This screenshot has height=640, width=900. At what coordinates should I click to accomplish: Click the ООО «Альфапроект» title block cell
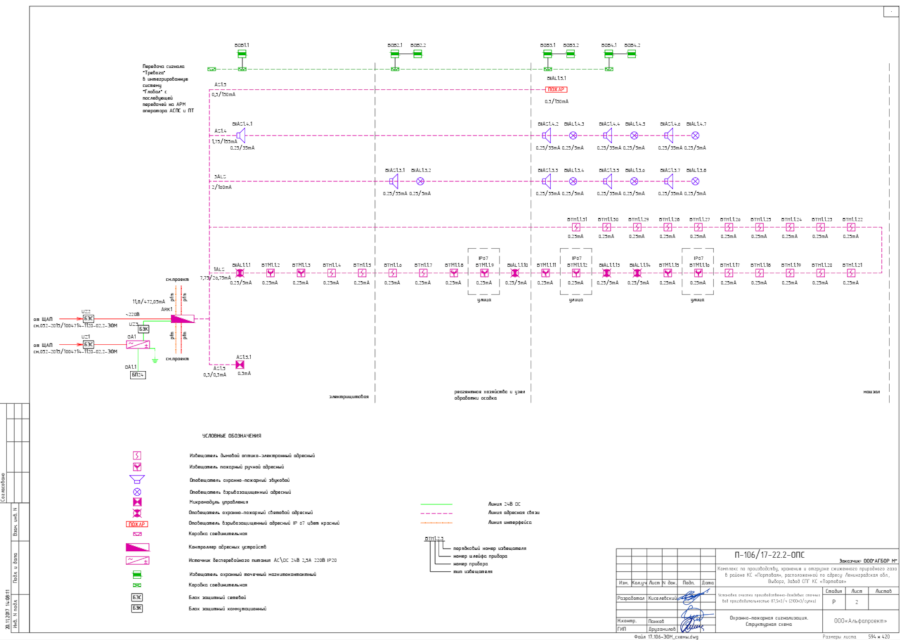point(860,621)
